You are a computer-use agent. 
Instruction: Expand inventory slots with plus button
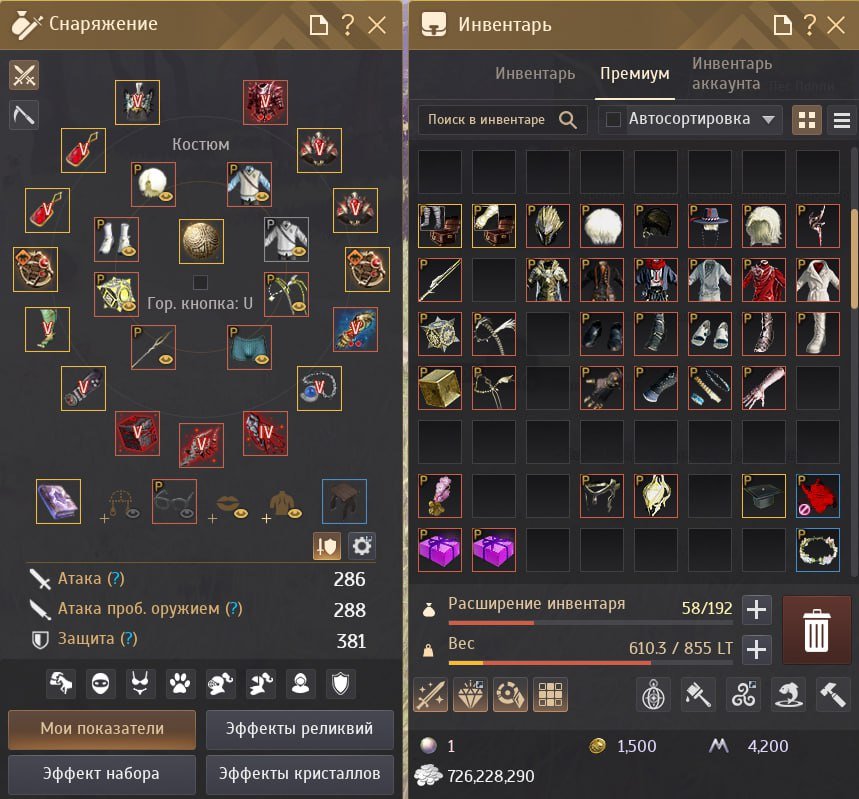[757, 609]
